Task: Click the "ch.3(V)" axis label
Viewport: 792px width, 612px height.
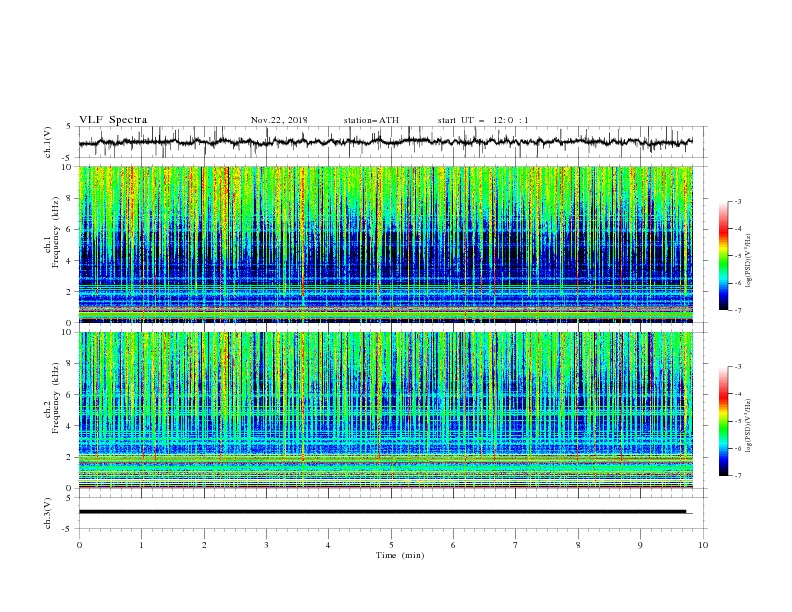Action: tap(48, 513)
